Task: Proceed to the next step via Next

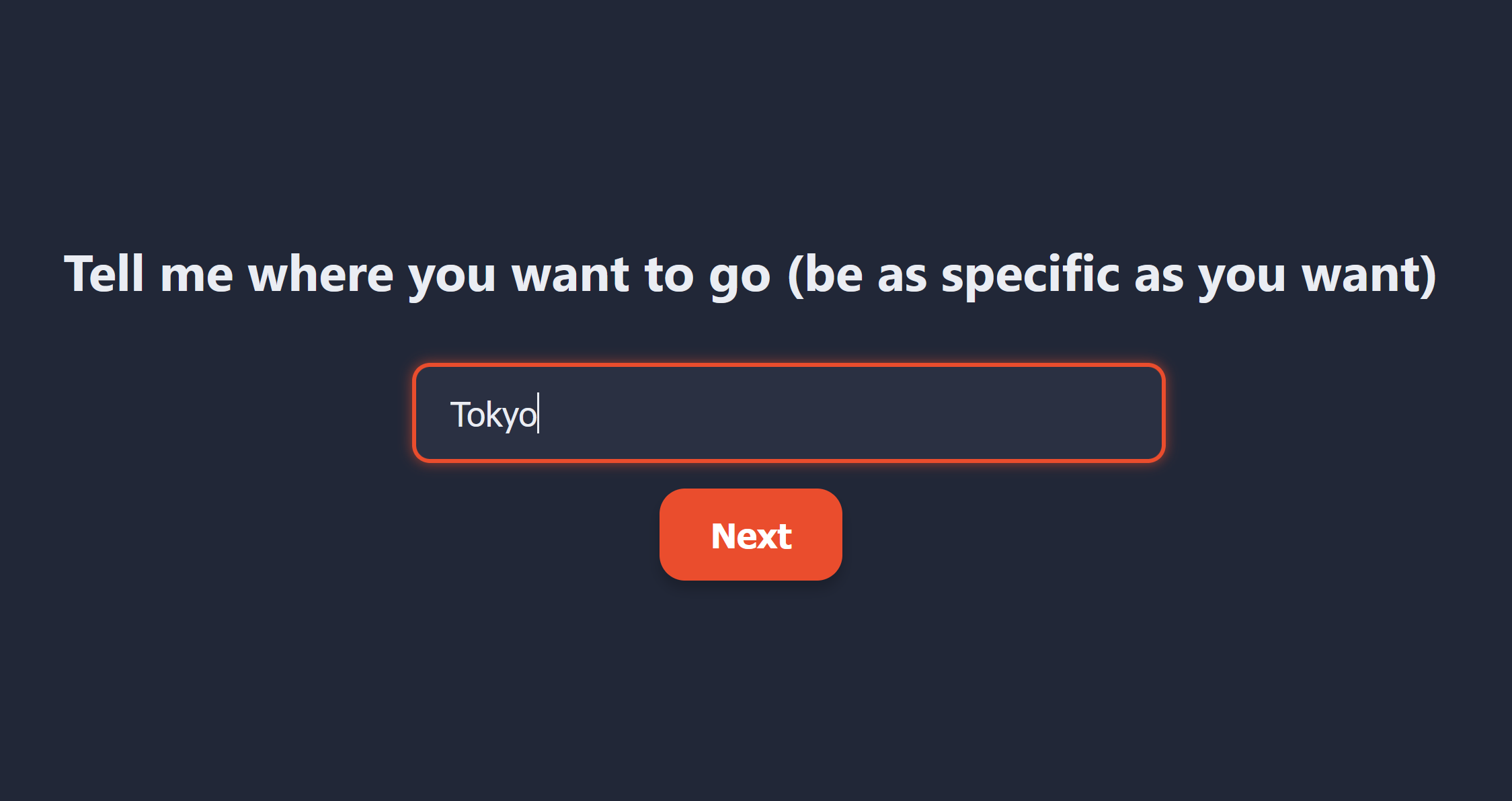Action: pos(750,534)
